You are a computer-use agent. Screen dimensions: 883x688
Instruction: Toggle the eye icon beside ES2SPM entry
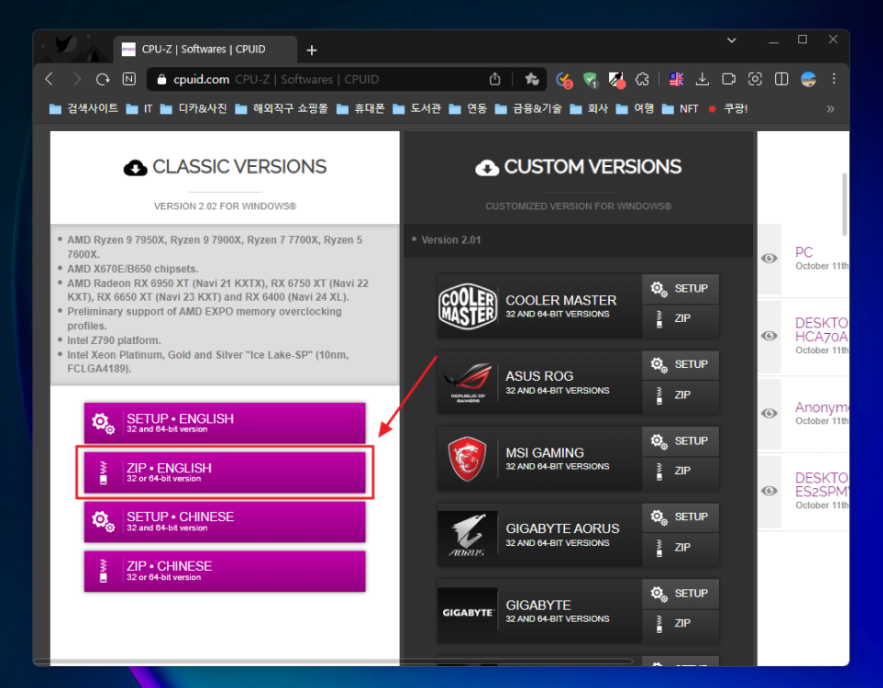(x=769, y=491)
